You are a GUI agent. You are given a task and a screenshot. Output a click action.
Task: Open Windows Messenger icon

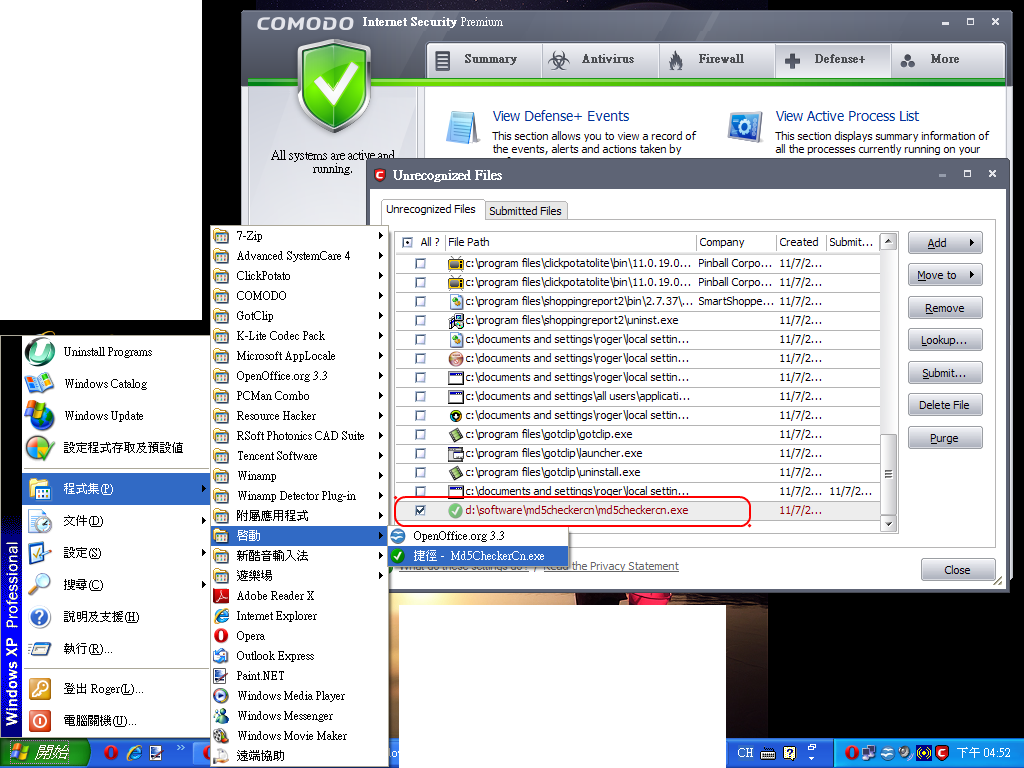point(221,716)
